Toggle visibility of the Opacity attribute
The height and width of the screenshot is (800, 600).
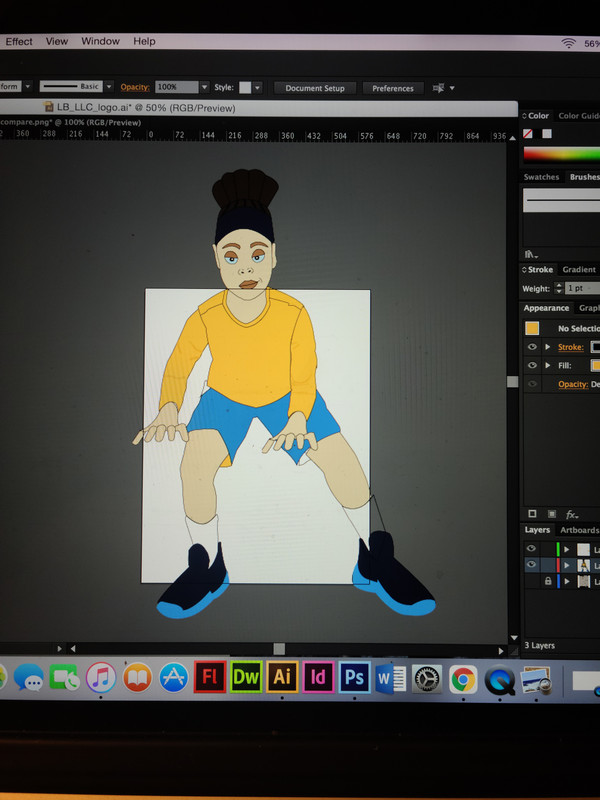pos(532,384)
